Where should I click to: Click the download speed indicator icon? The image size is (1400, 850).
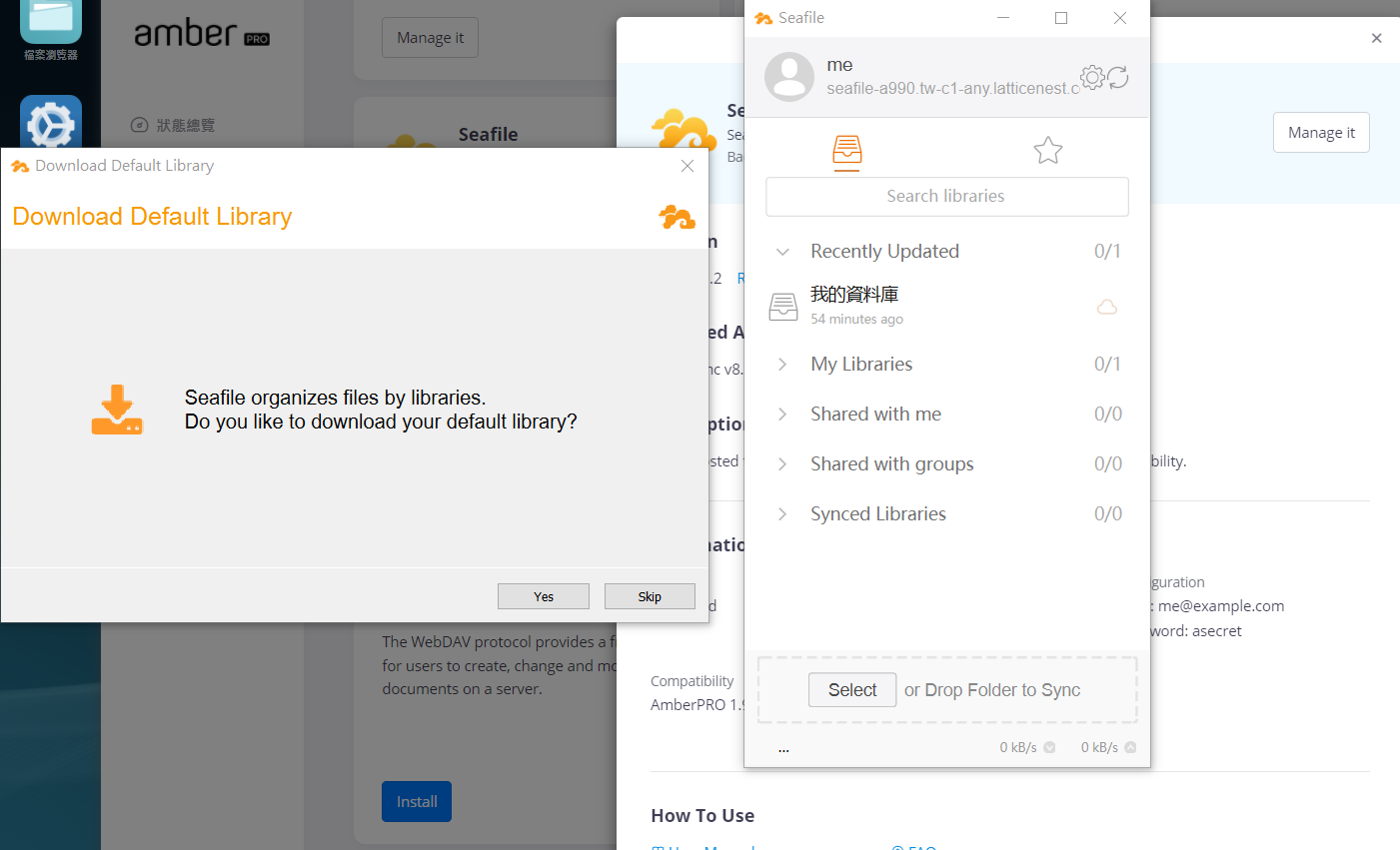tap(1049, 747)
